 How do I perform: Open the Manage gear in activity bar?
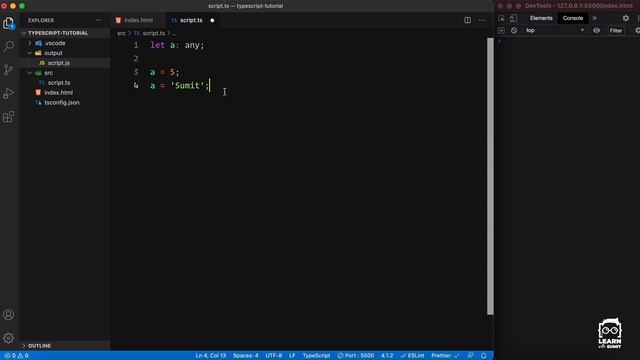point(9,338)
